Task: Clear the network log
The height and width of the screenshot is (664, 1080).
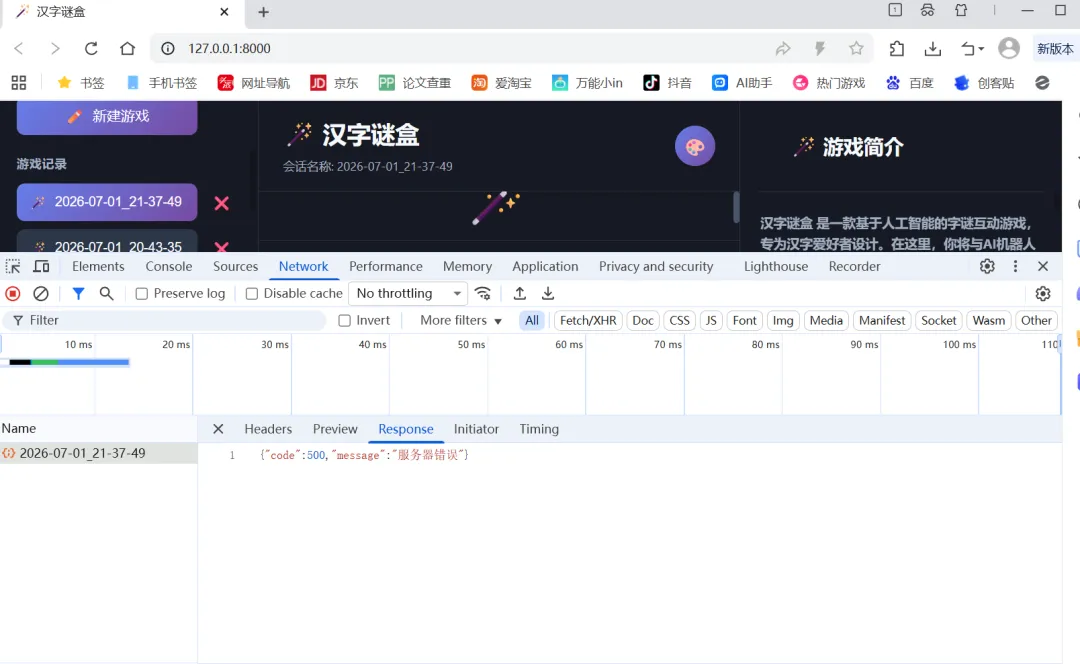Action: [41, 293]
